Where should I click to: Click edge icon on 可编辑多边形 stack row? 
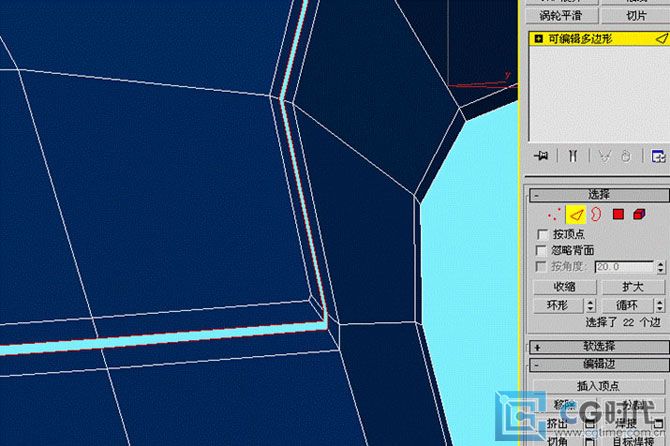[x=661, y=39]
